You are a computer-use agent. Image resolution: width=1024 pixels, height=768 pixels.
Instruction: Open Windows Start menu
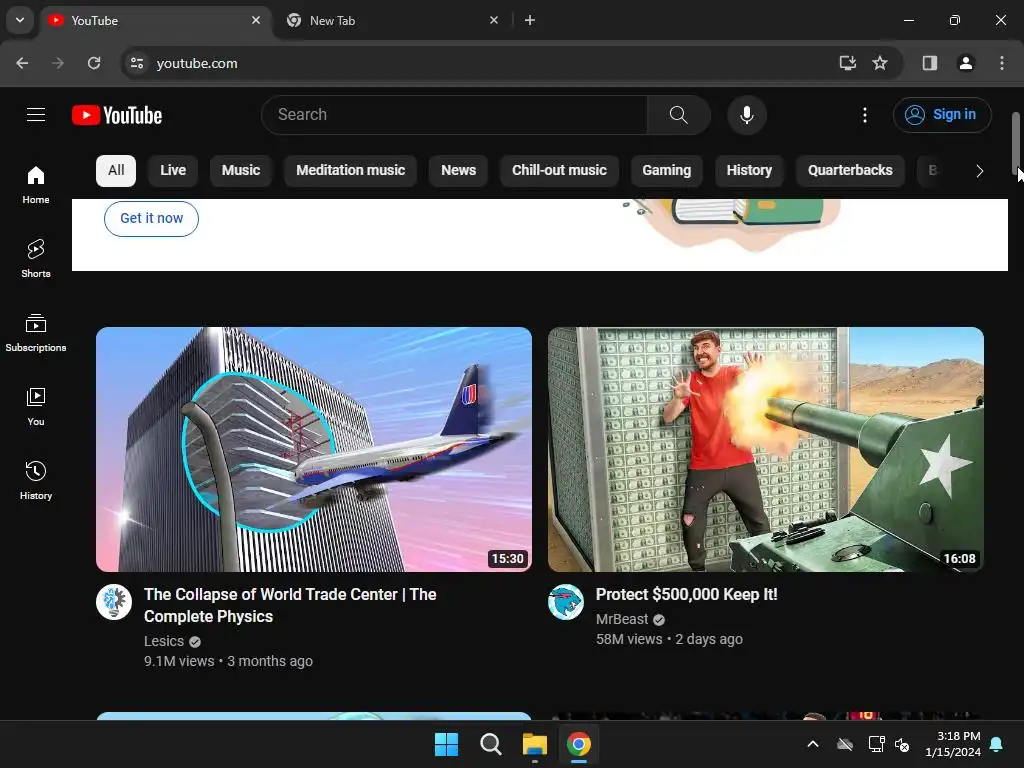click(x=447, y=744)
